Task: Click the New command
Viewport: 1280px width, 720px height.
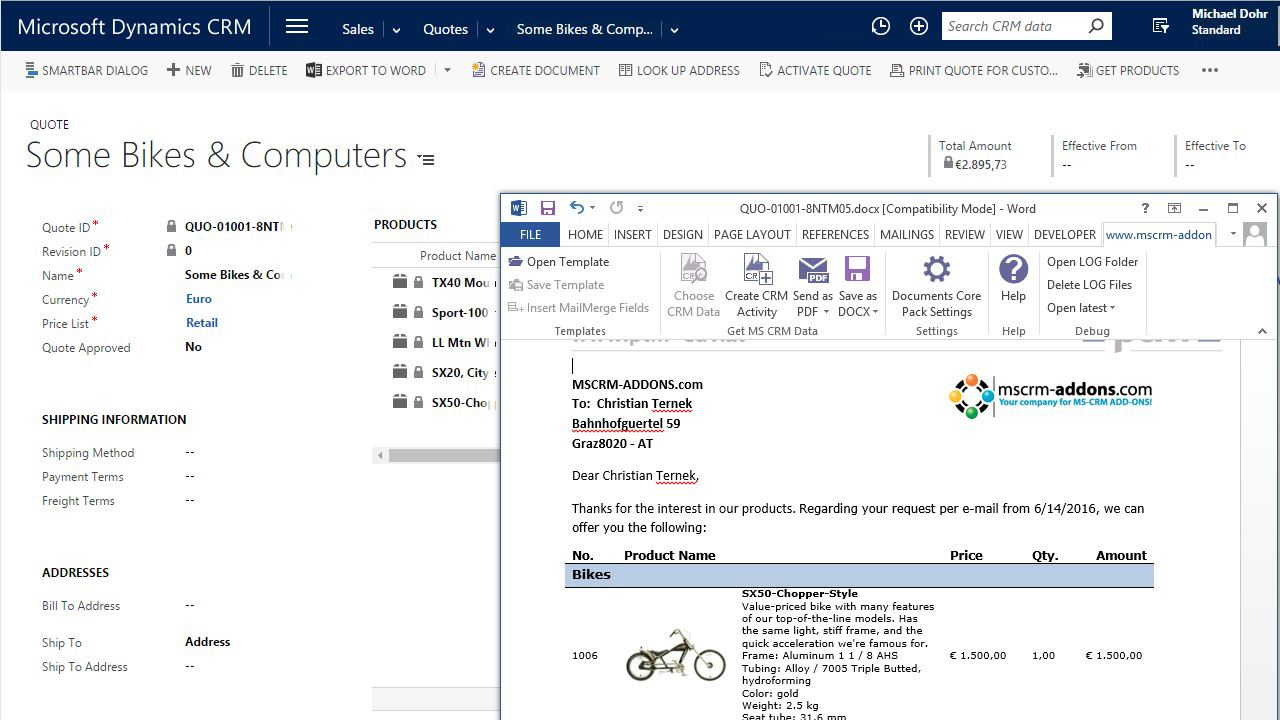Action: coord(189,70)
